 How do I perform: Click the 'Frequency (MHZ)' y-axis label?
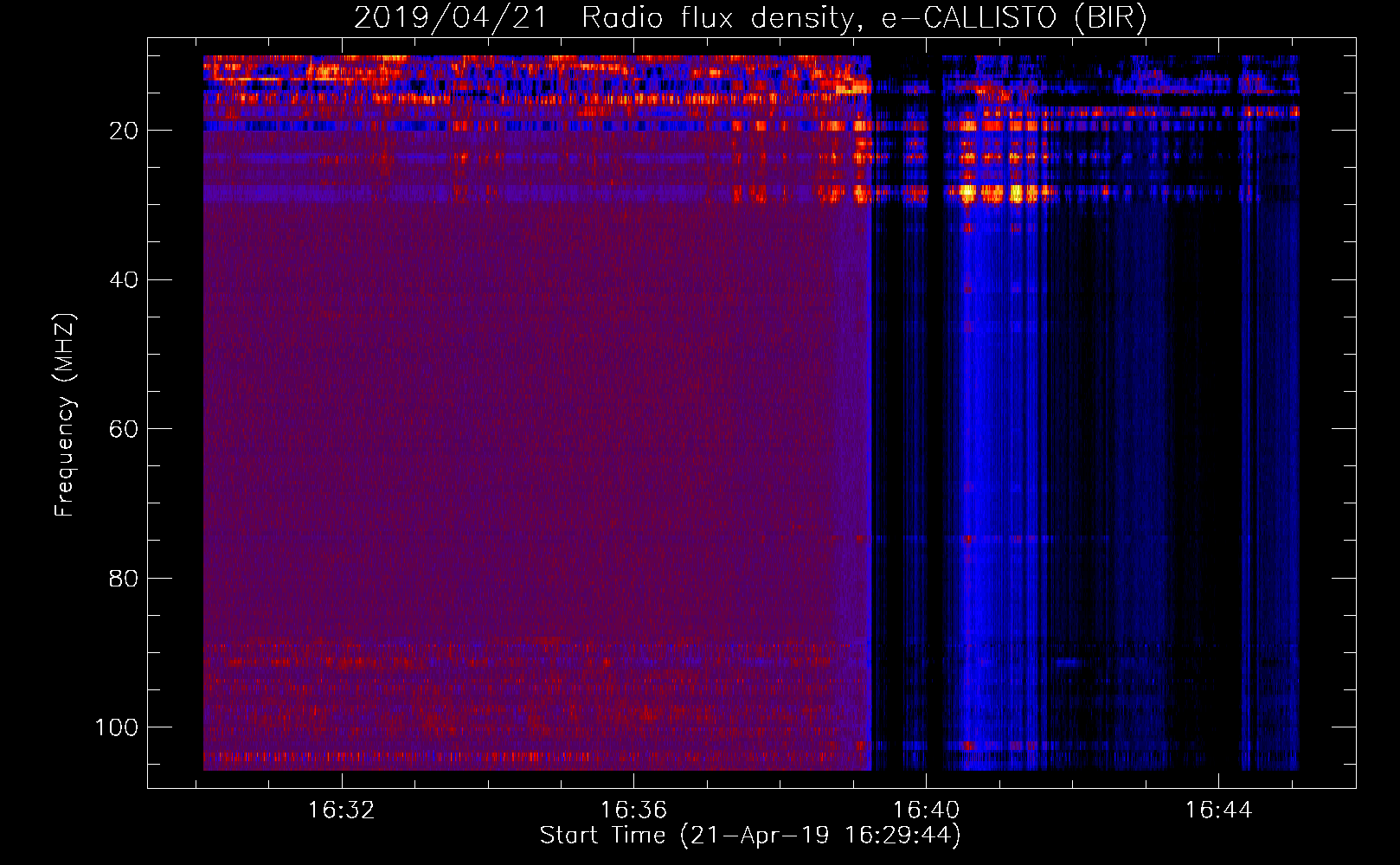coord(64,414)
